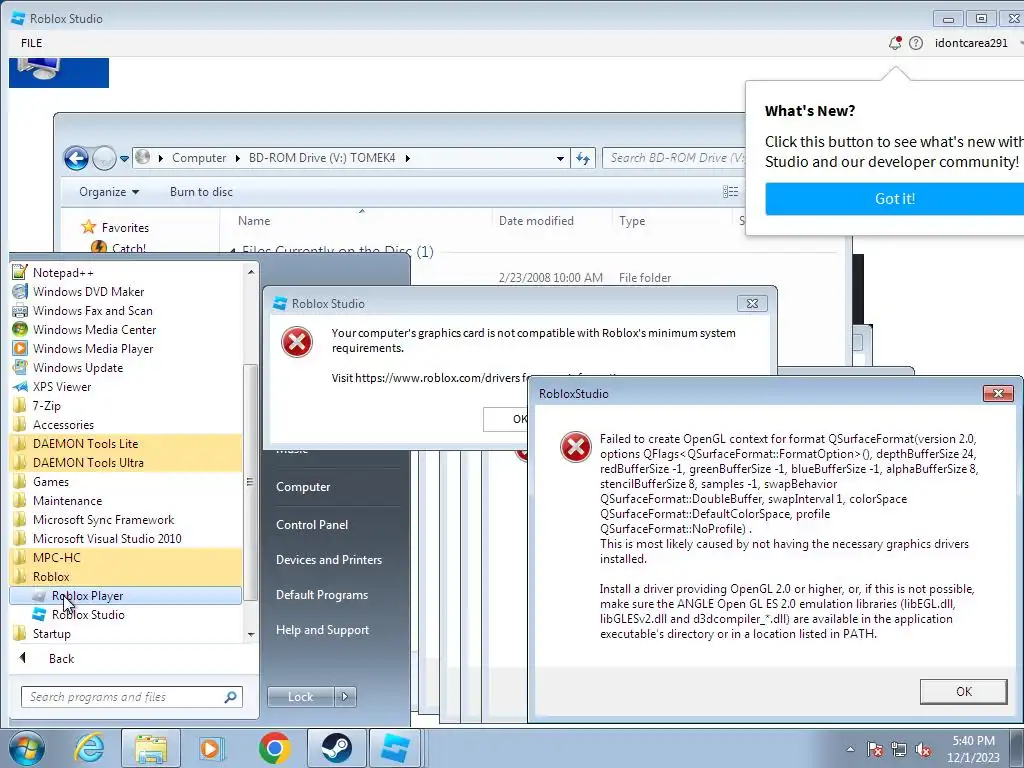Open Windows Update from programs list

pyautogui.click(x=127, y=368)
